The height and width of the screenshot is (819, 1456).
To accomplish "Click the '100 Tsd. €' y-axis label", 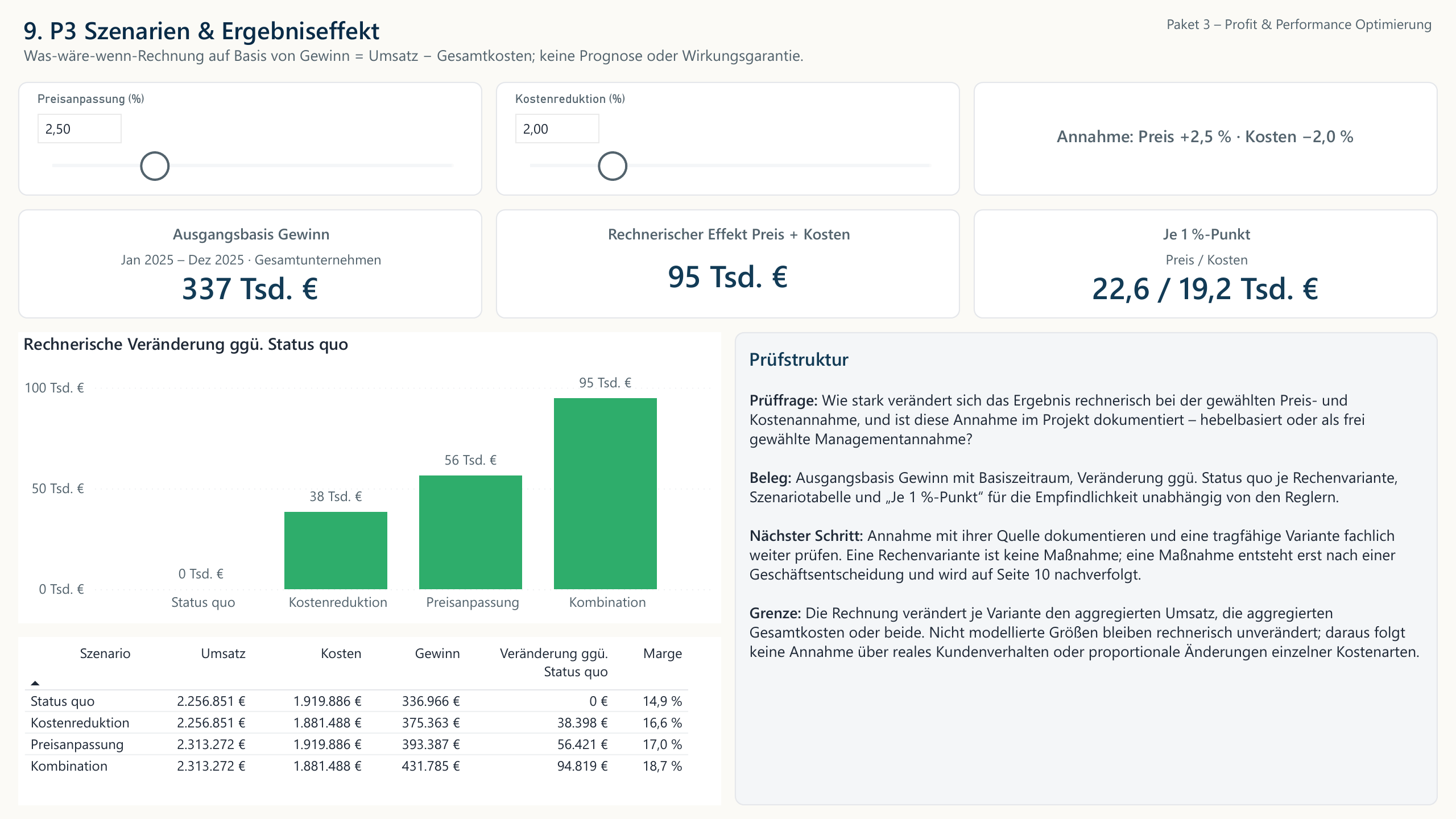I will [x=54, y=388].
